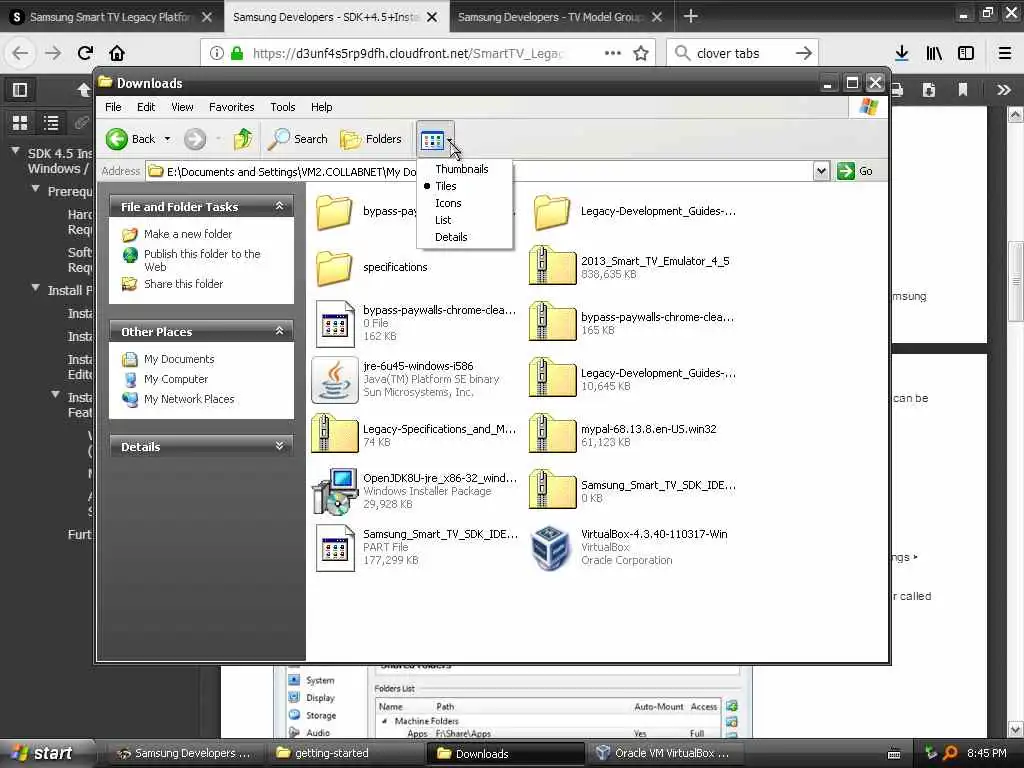
Task: Collapse the Other Places panel
Action: coord(280,331)
